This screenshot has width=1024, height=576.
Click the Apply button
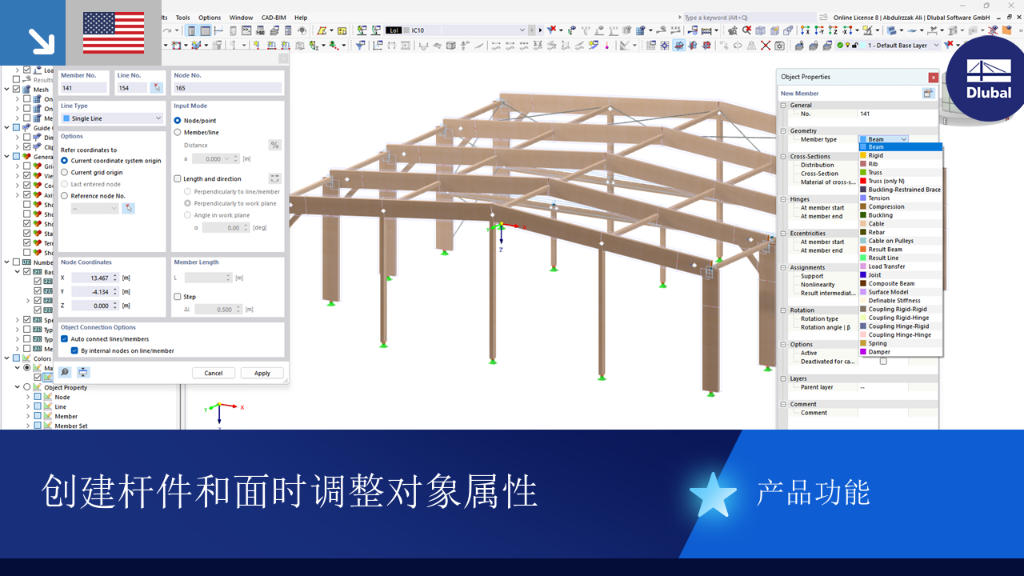(262, 373)
